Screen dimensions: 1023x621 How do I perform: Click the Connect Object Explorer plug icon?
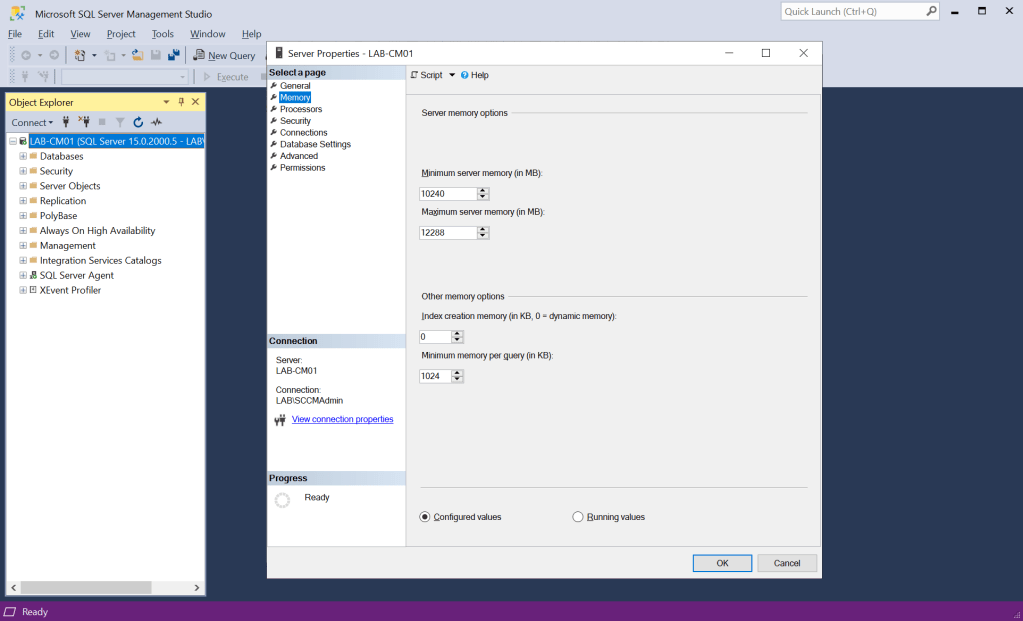[66, 122]
